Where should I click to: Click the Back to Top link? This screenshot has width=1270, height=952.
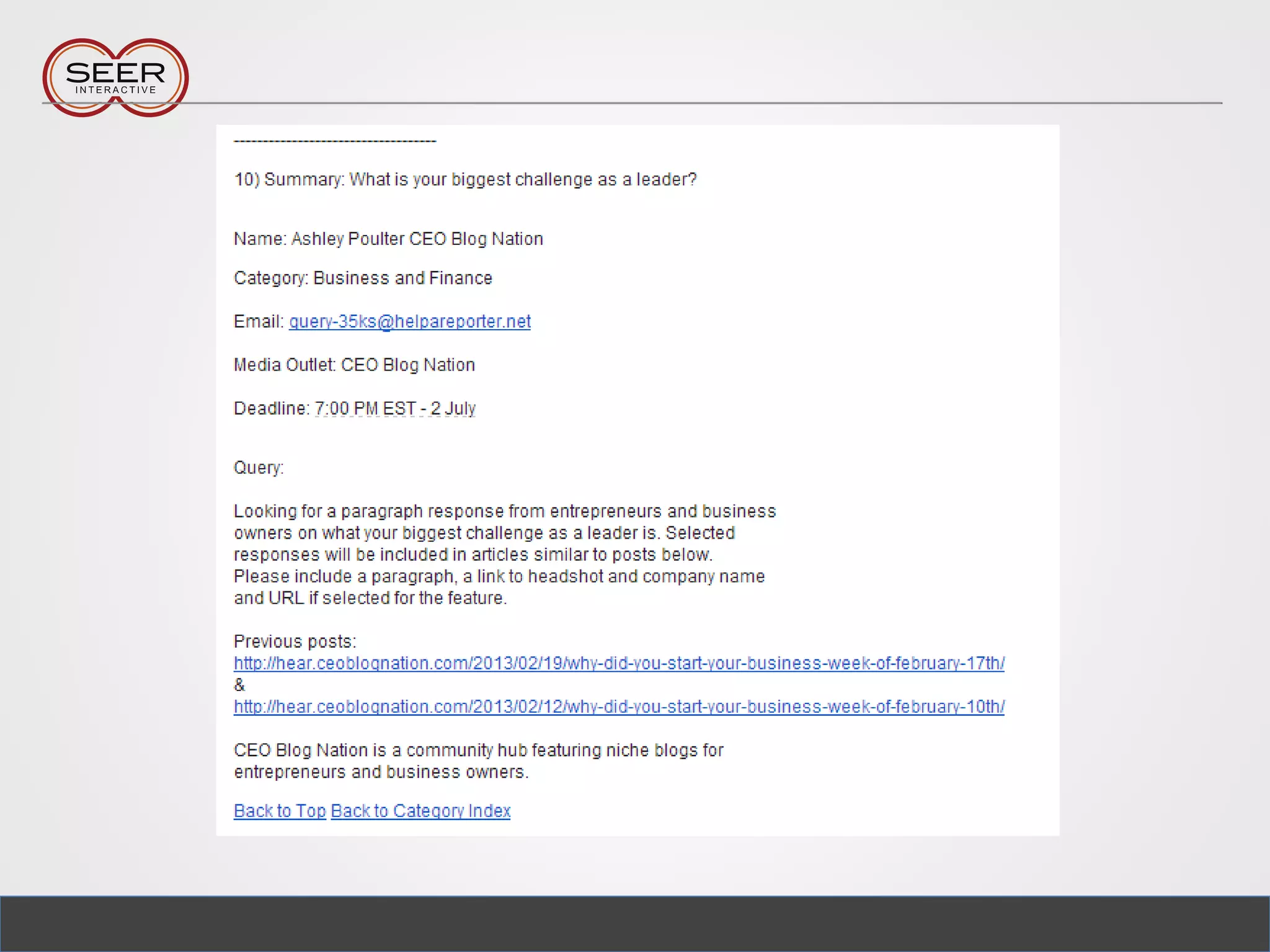click(280, 811)
